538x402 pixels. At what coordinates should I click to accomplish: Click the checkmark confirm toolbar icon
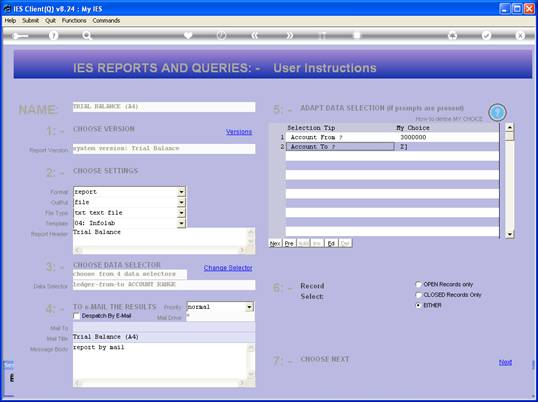[x=487, y=35]
